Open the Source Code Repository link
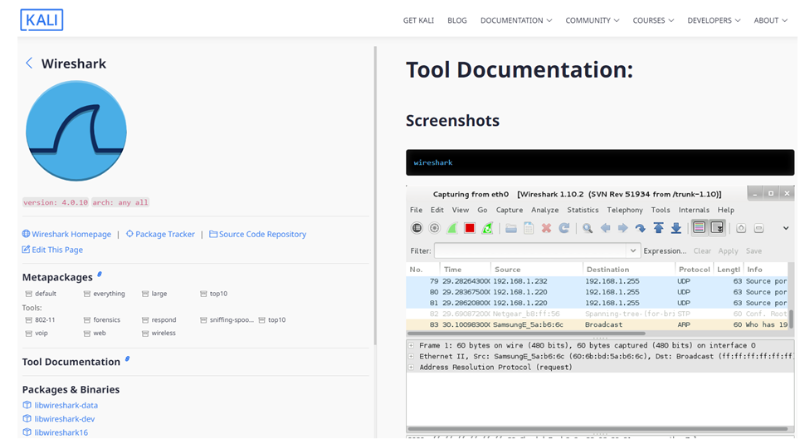The image size is (807, 446). tap(257, 234)
